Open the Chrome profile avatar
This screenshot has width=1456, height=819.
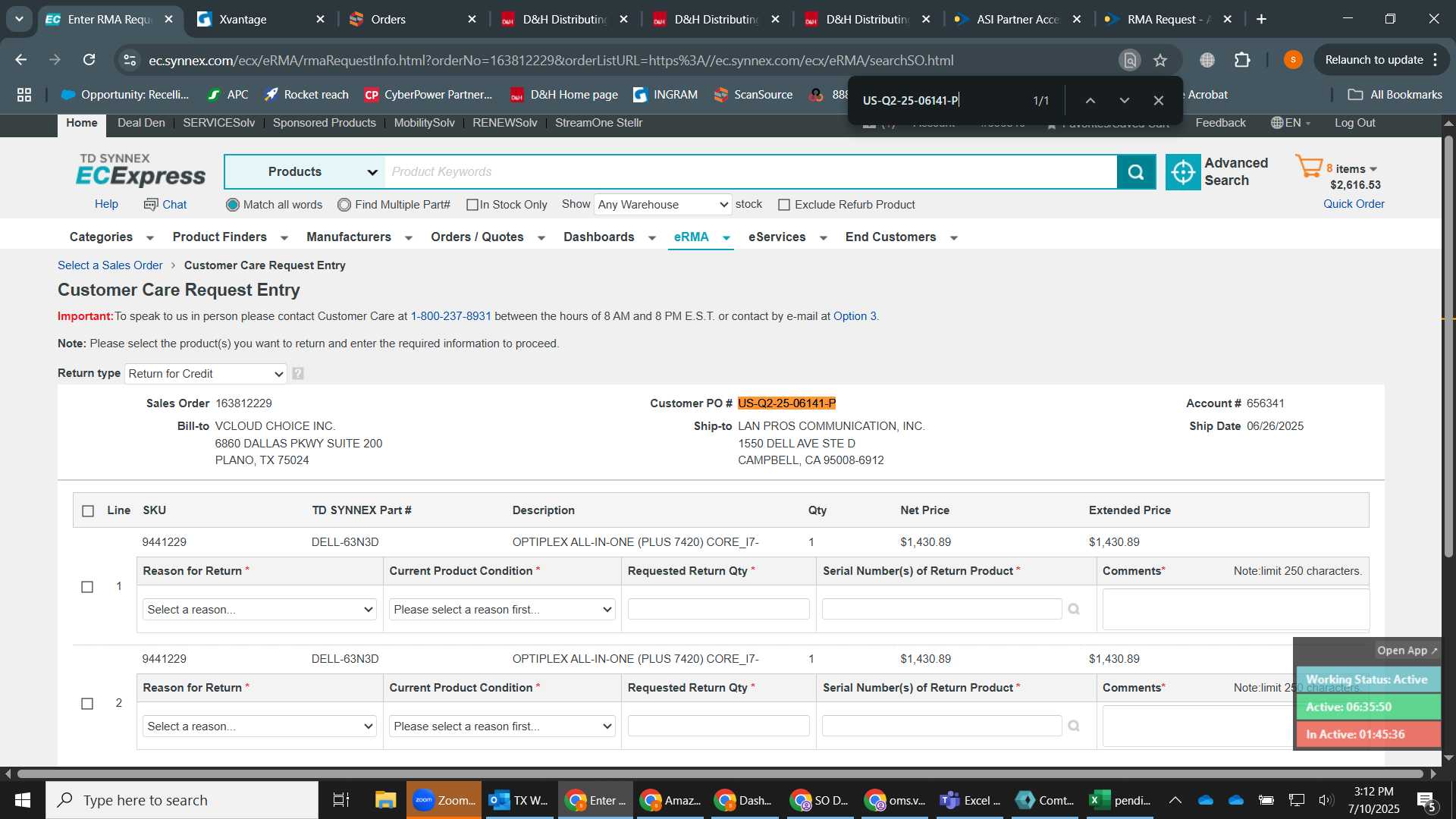click(1293, 60)
